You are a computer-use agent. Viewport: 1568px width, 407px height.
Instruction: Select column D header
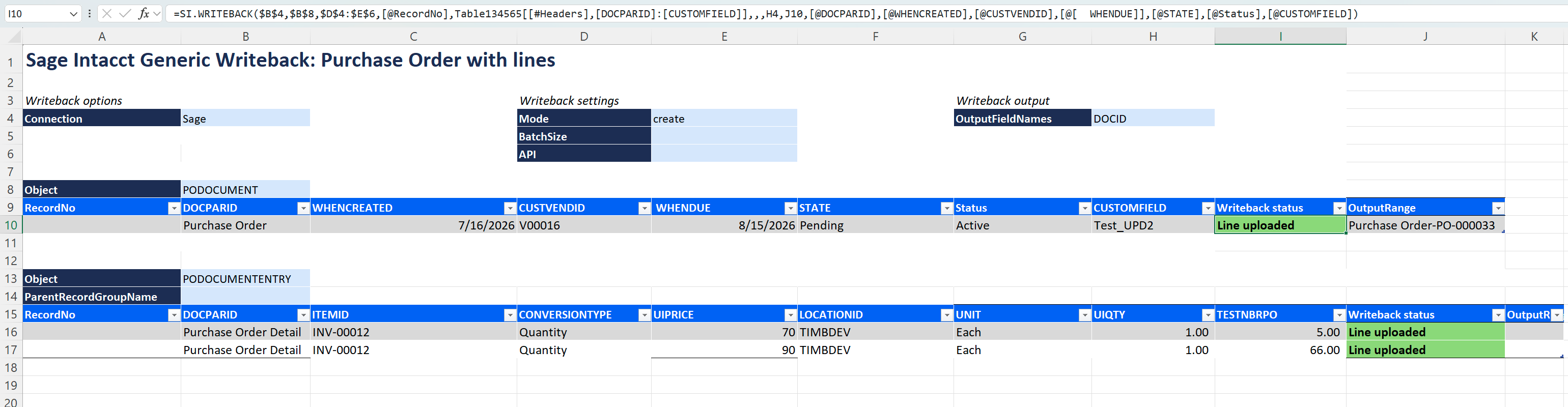pos(584,37)
